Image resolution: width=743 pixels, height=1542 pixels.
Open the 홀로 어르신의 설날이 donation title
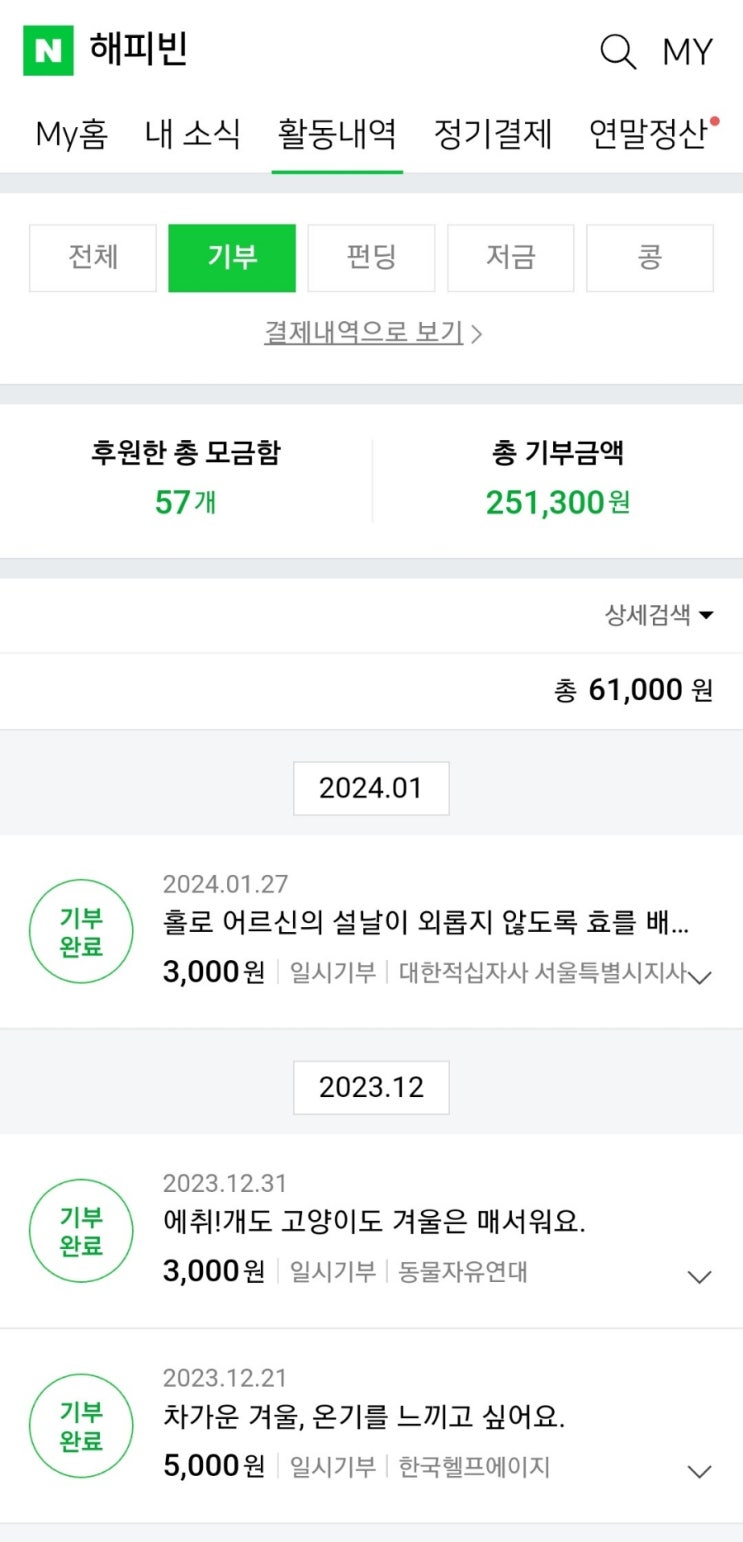click(x=425, y=923)
